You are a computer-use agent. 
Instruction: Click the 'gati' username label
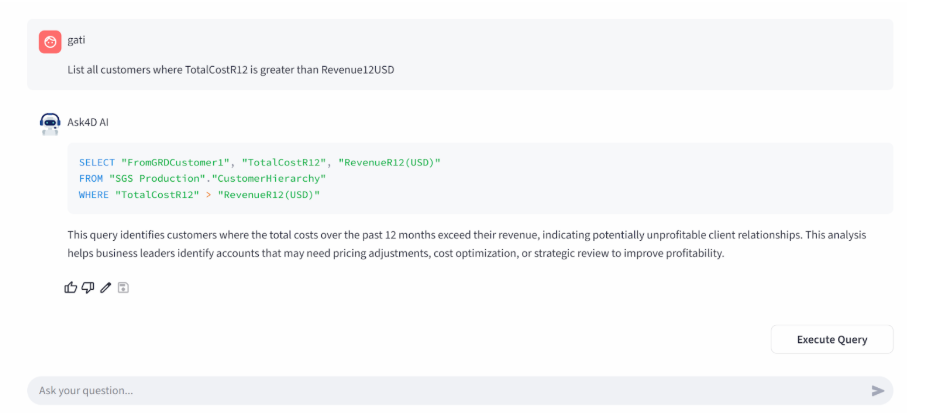pyautogui.click(x=76, y=40)
